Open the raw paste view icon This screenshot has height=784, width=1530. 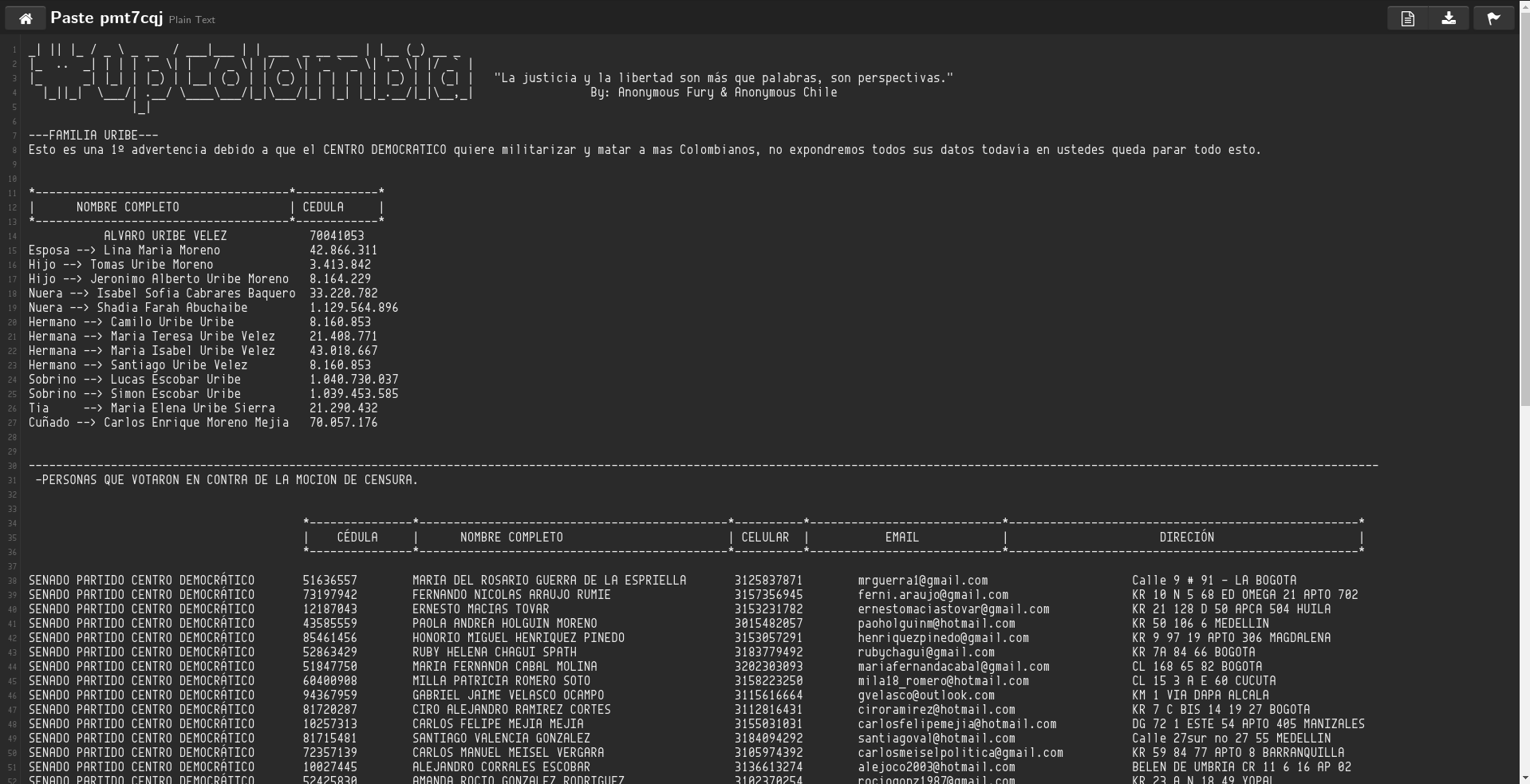1407,18
